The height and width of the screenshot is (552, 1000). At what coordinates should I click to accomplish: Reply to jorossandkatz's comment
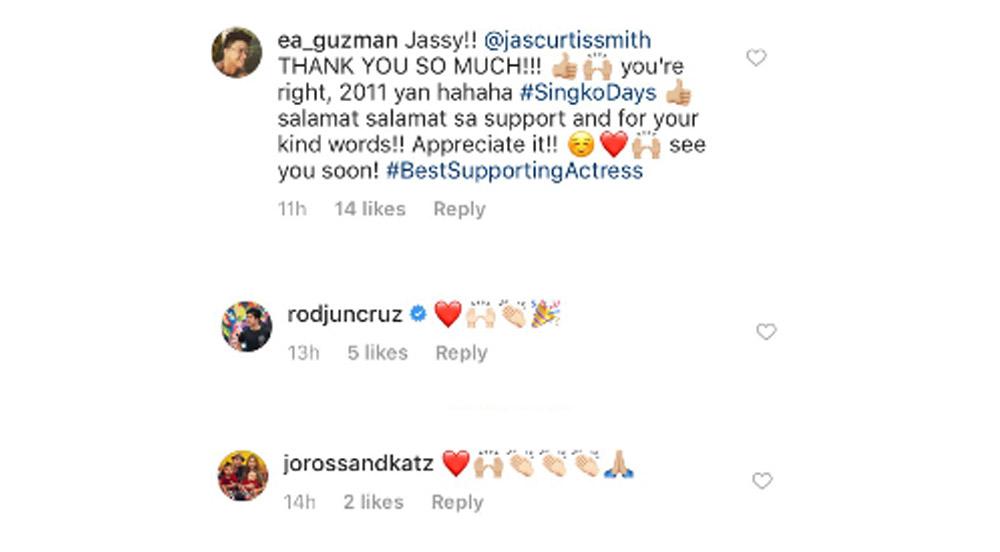(457, 502)
